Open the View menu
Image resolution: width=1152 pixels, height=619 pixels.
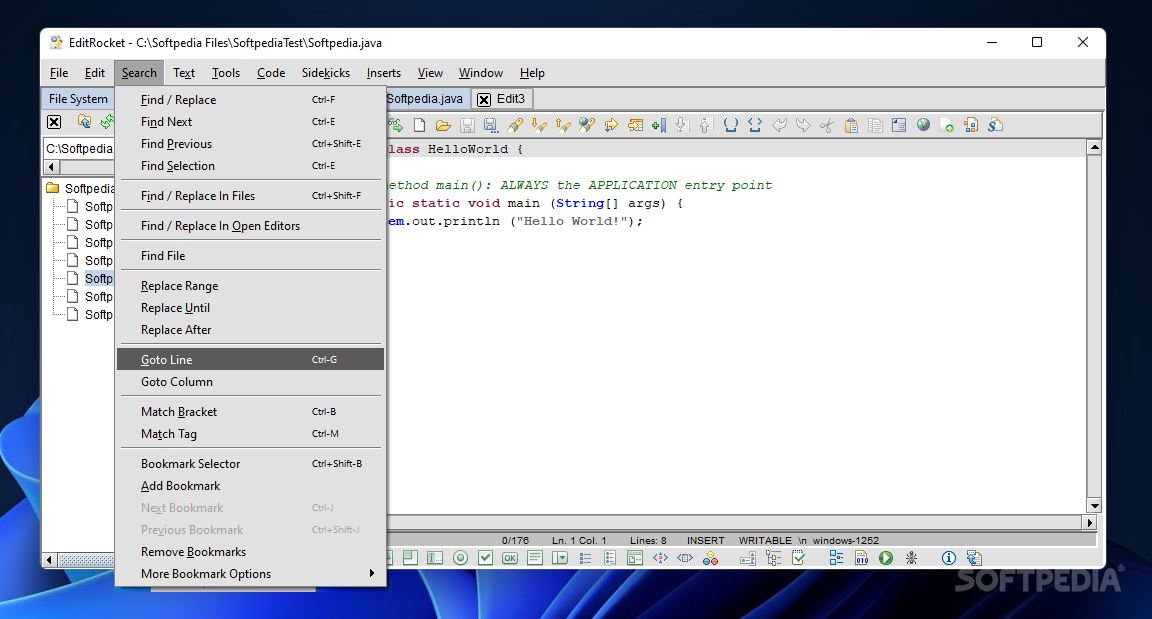coord(430,73)
